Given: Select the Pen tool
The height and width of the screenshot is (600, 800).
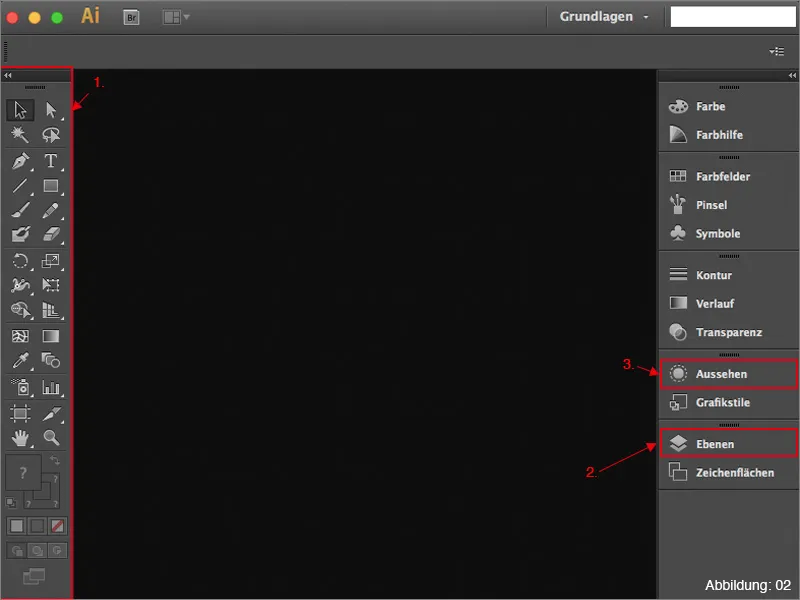Looking at the screenshot, I should pos(20,161).
